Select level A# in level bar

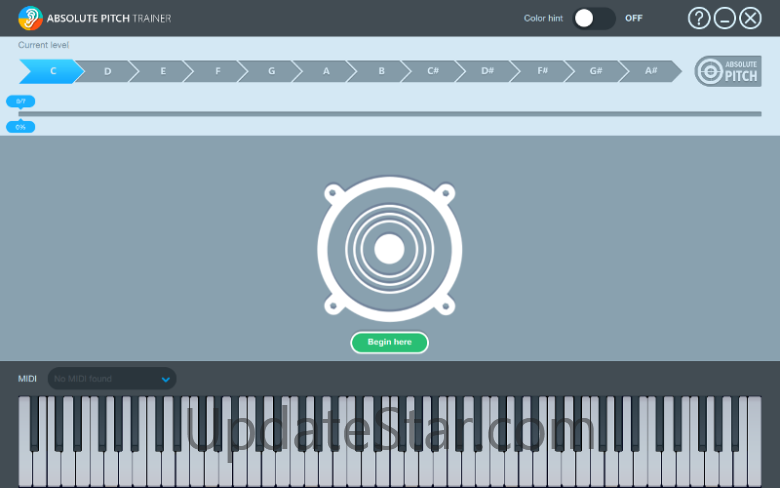point(651,71)
